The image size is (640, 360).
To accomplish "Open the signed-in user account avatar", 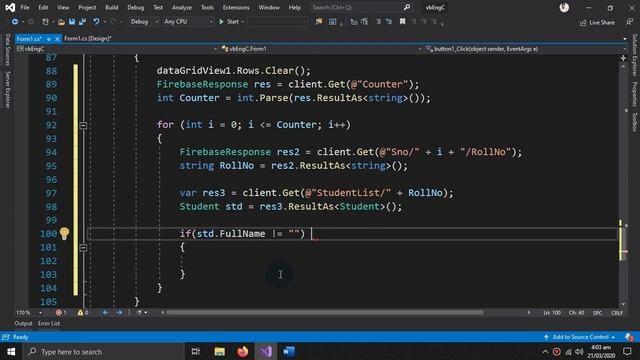I will tap(564, 7).
